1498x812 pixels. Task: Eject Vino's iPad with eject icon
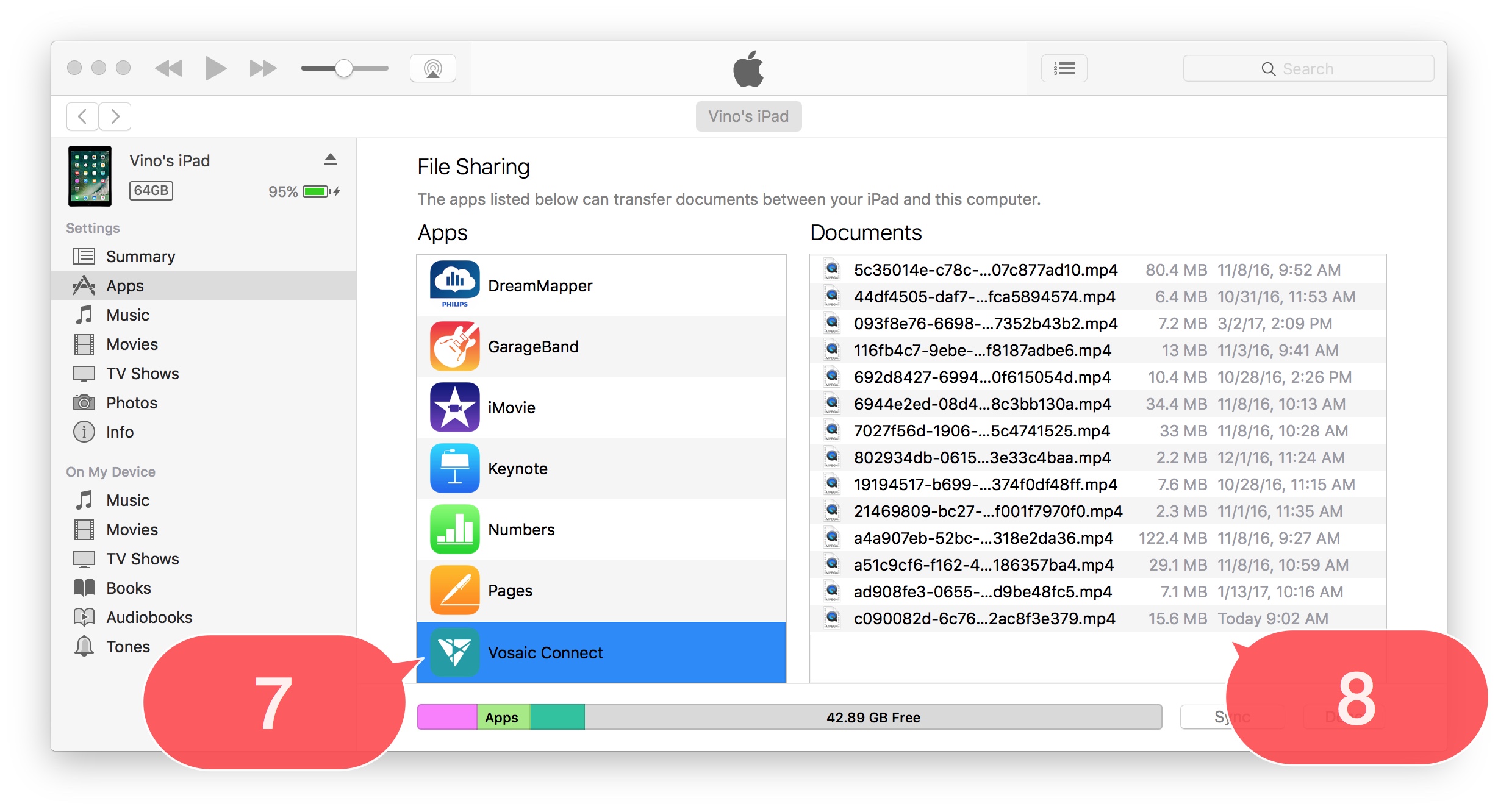[x=330, y=160]
